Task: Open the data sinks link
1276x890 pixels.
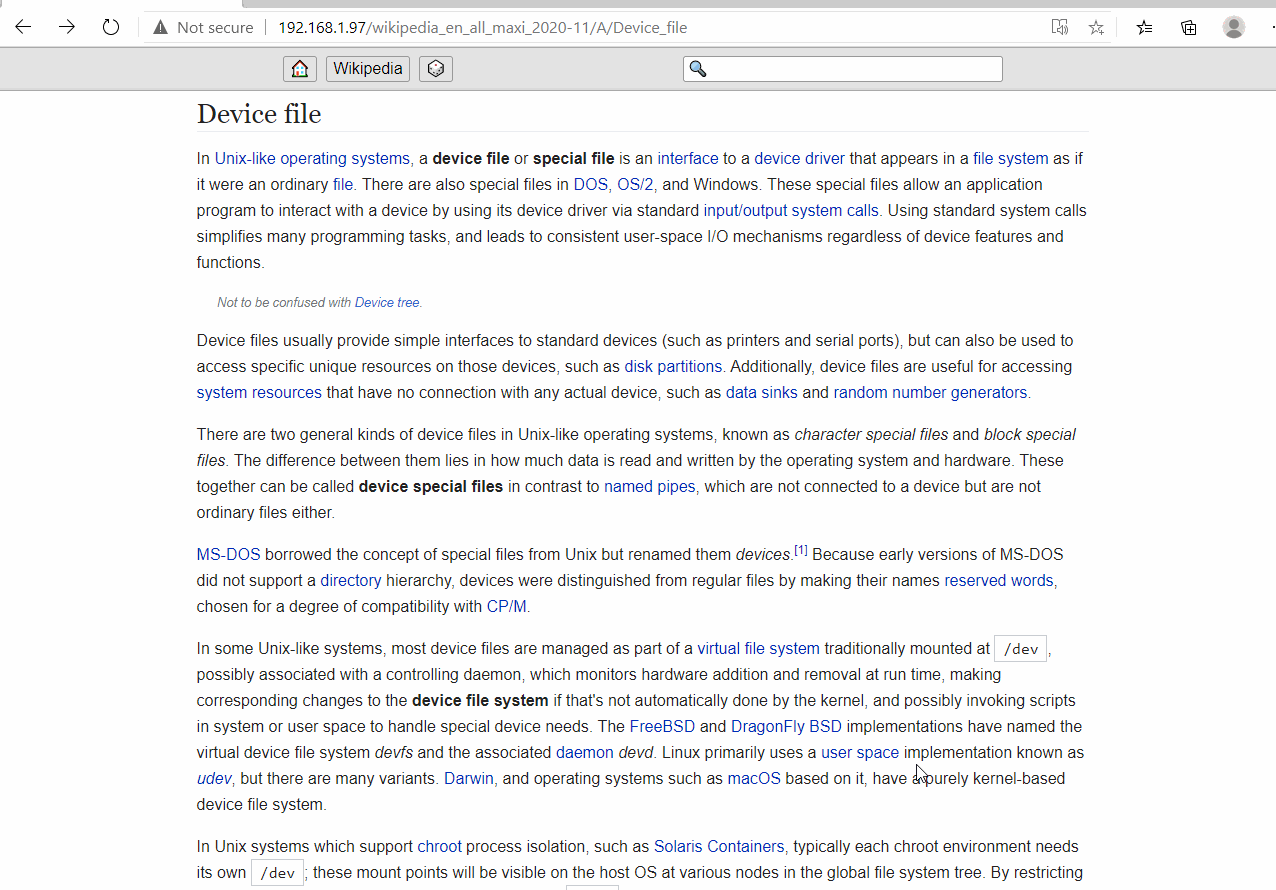Action: click(762, 392)
